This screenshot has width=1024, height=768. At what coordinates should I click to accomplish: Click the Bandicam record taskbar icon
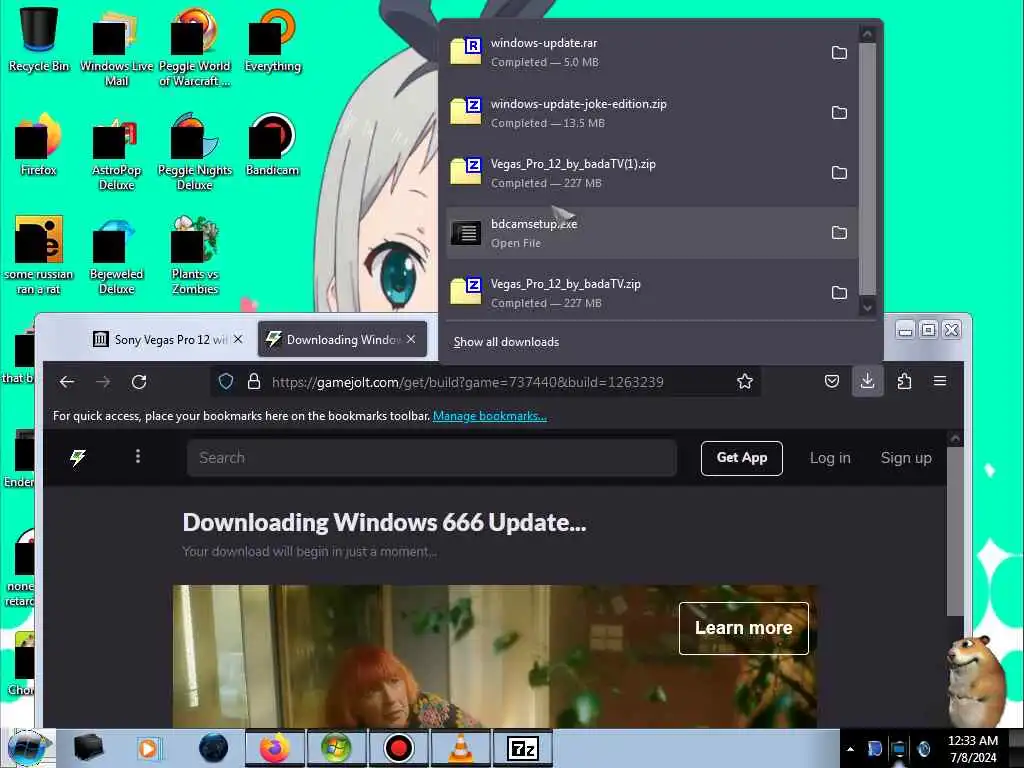click(398, 748)
